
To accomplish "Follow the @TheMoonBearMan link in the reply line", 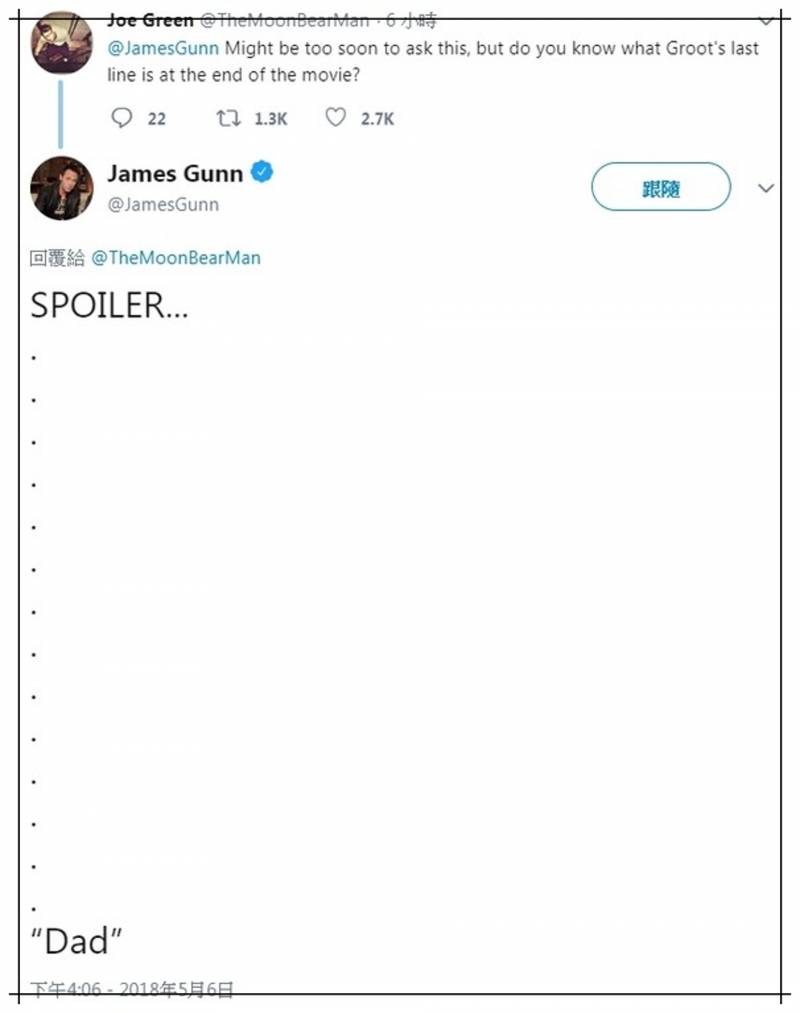I will tap(176, 258).
